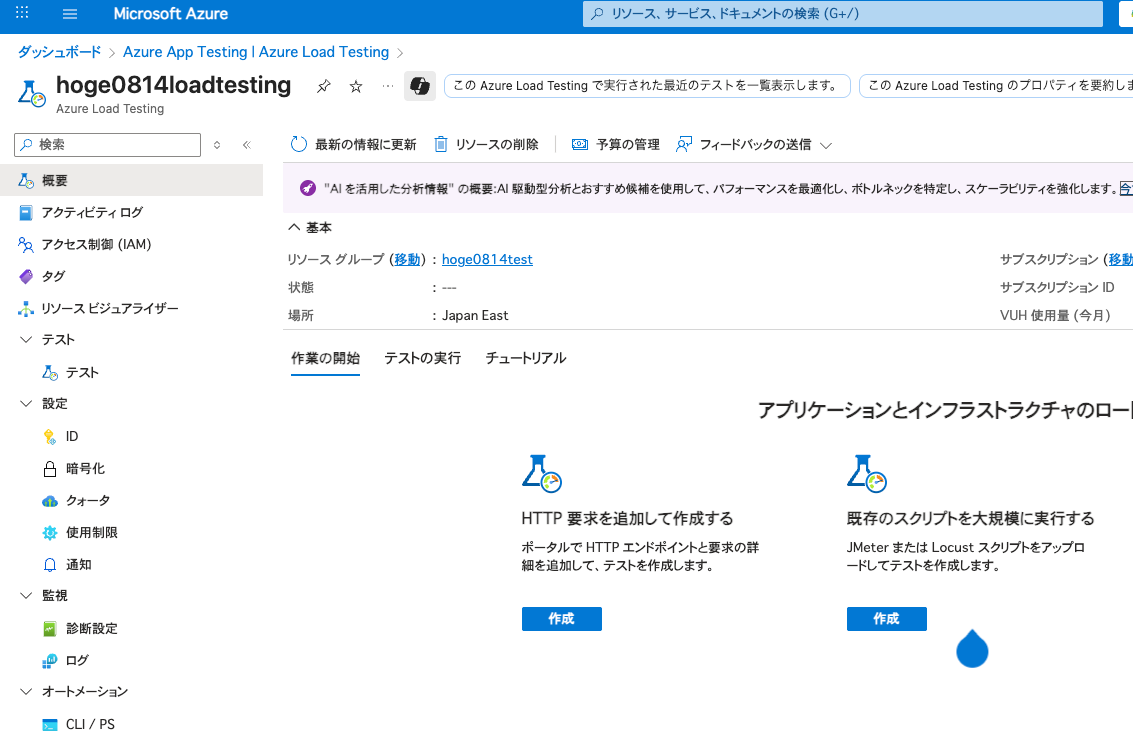Click the クォータ cloud icon
The height and width of the screenshot is (736, 1133).
tap(50, 501)
